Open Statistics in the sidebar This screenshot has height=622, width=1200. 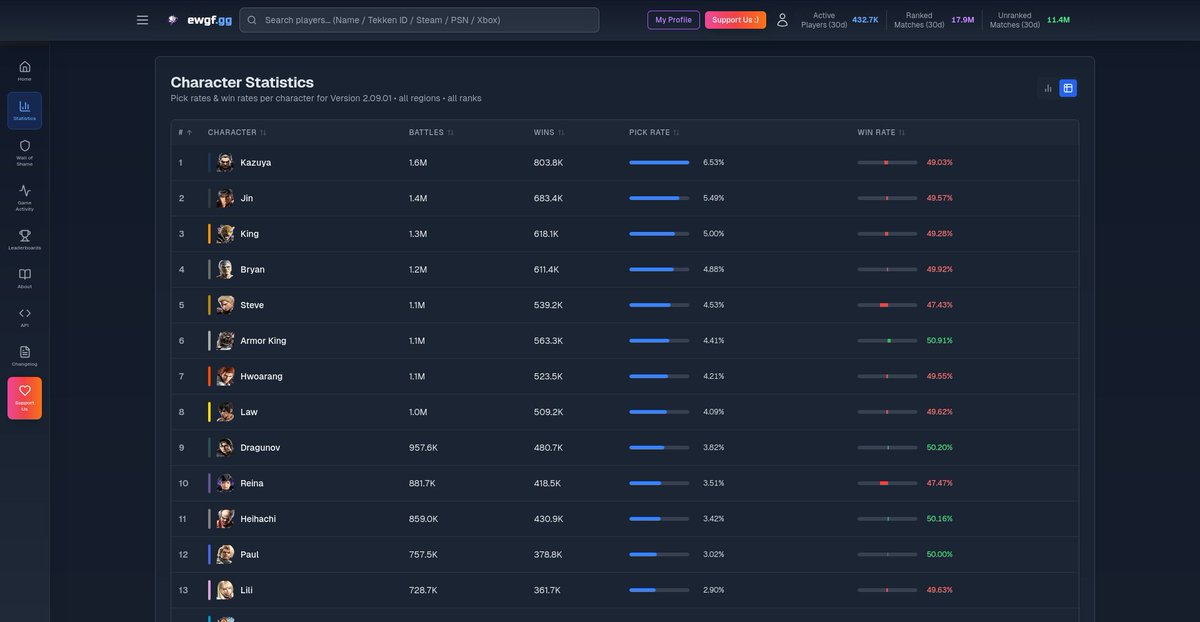(x=25, y=111)
